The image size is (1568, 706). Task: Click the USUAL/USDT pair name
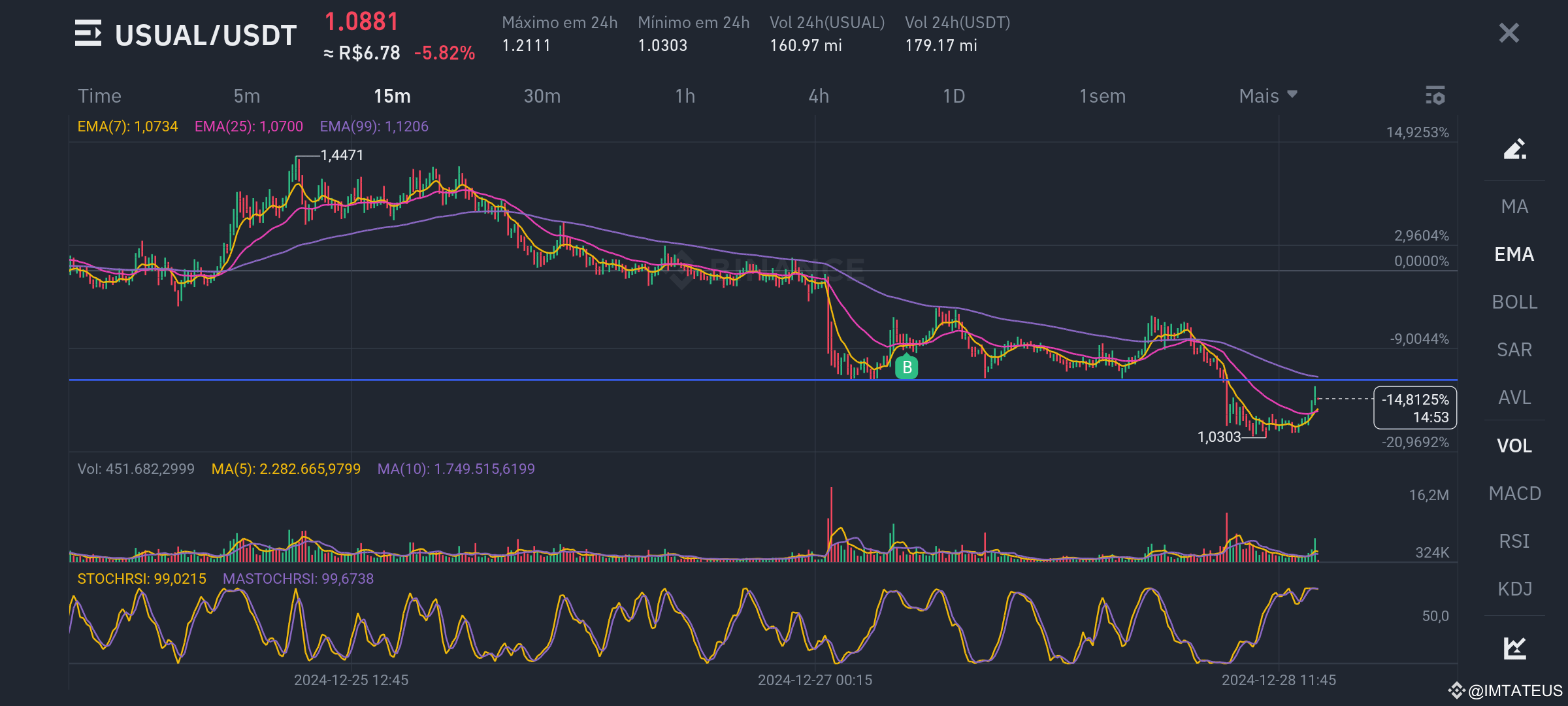pos(206,35)
